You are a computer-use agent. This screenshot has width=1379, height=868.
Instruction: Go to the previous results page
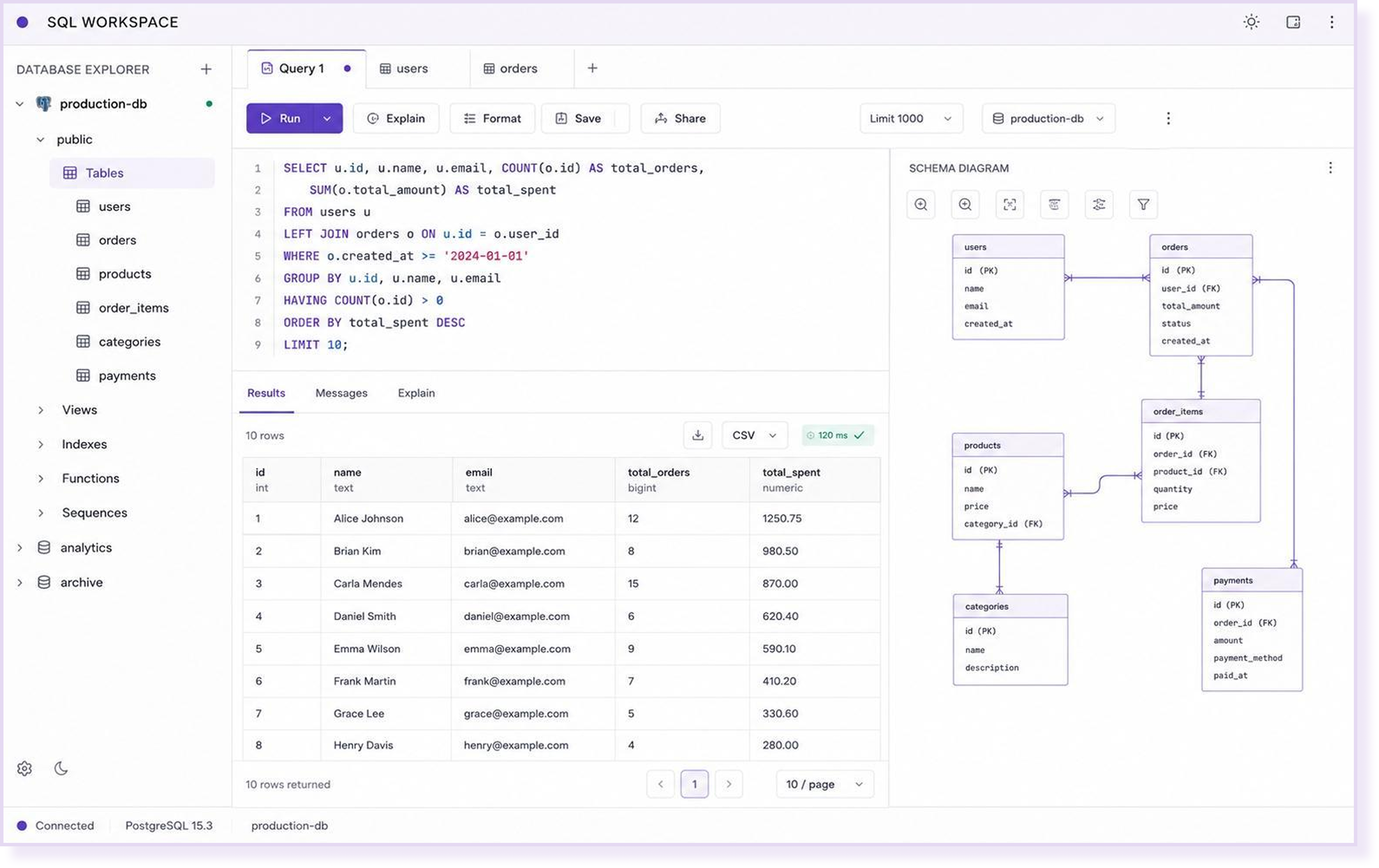(660, 784)
